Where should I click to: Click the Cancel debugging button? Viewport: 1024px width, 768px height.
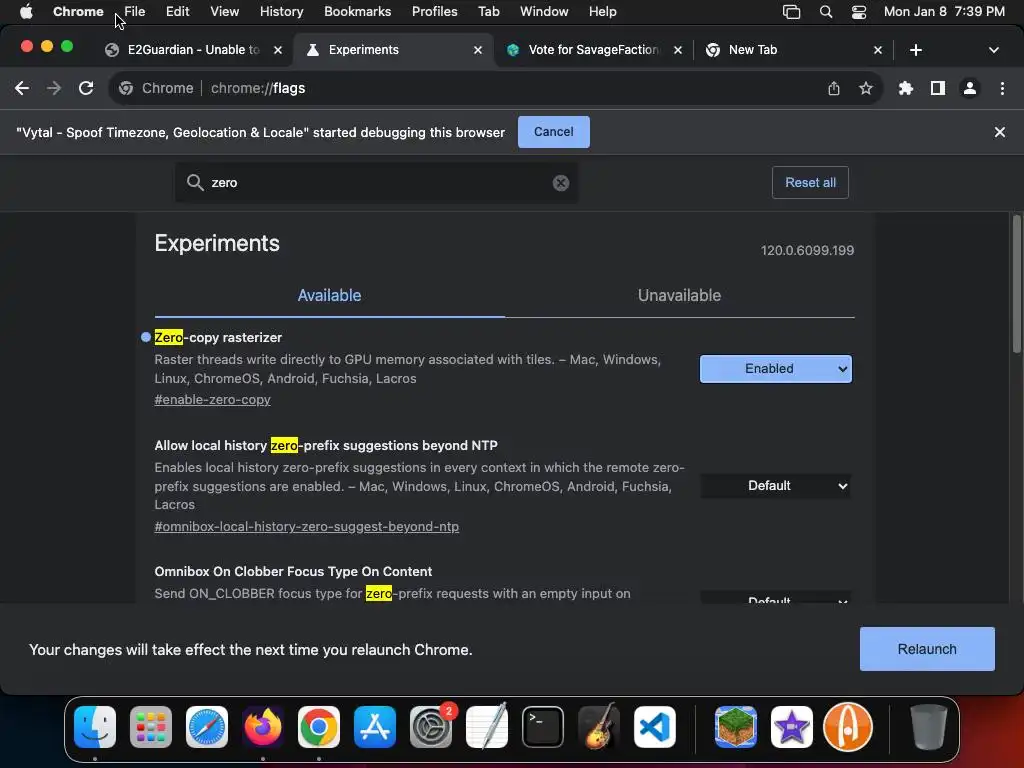tap(554, 132)
